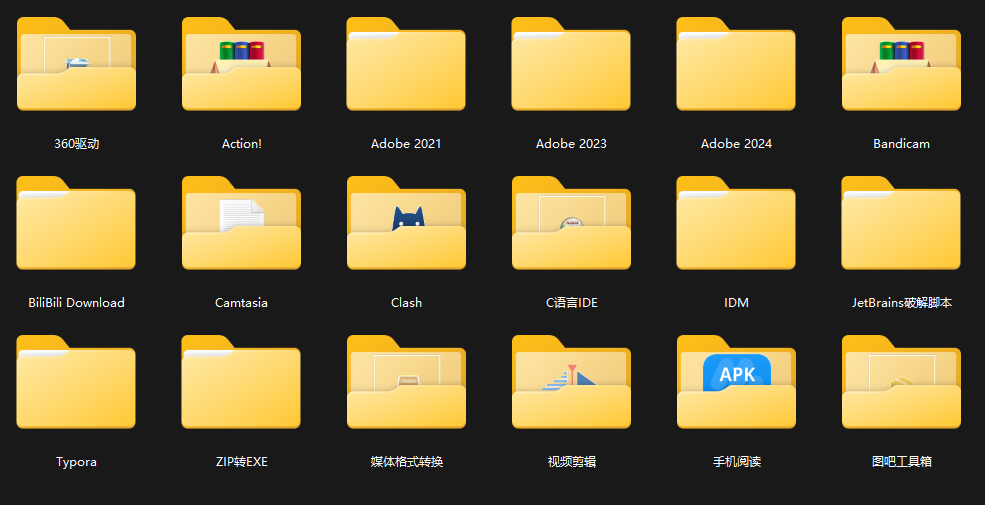
Task: Select the C语言IDE folder icon
Action: [x=571, y=225]
